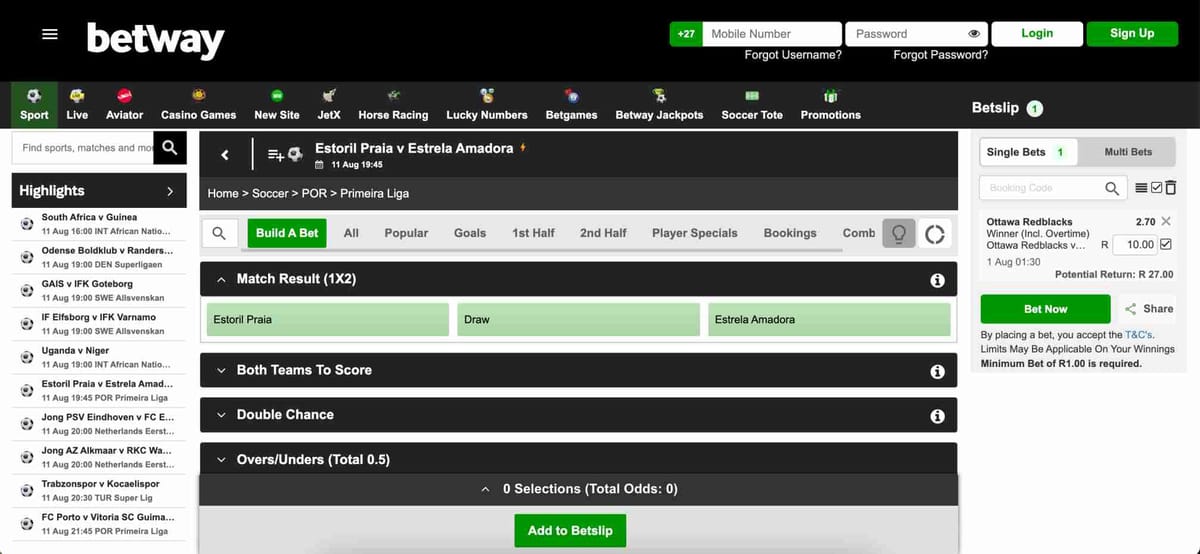
Task: Pick the Estoril Praia match result option
Action: pyautogui.click(x=327, y=320)
